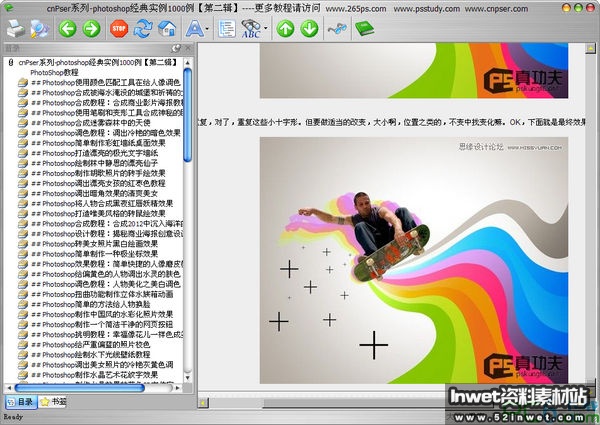Image resolution: width=600 pixels, height=425 pixels.
Task: Open topic 将人物合成黑夜红唇妖精效果
Action: [102, 203]
